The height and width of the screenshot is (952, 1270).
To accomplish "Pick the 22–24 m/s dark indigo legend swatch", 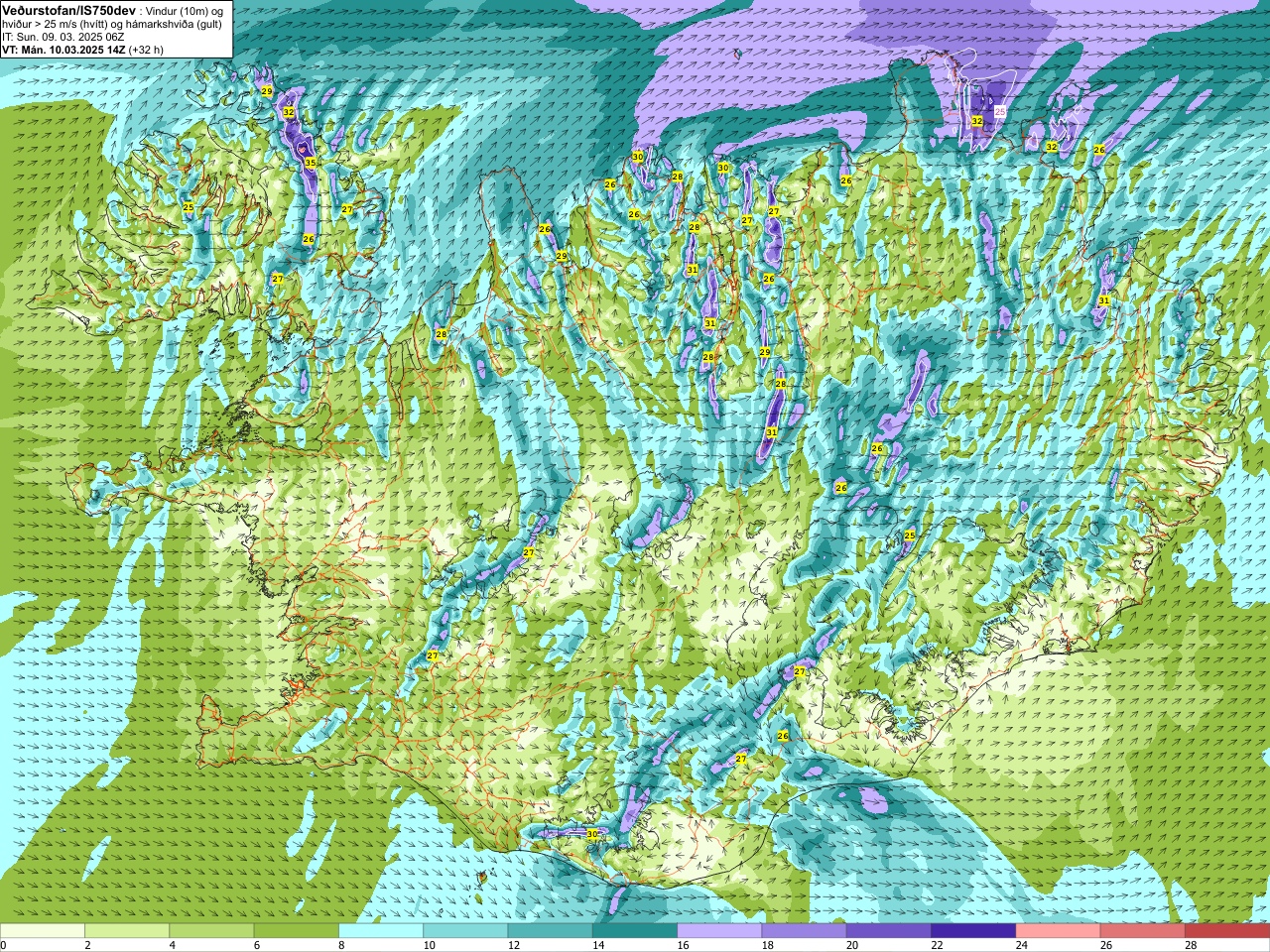I will [x=973, y=931].
